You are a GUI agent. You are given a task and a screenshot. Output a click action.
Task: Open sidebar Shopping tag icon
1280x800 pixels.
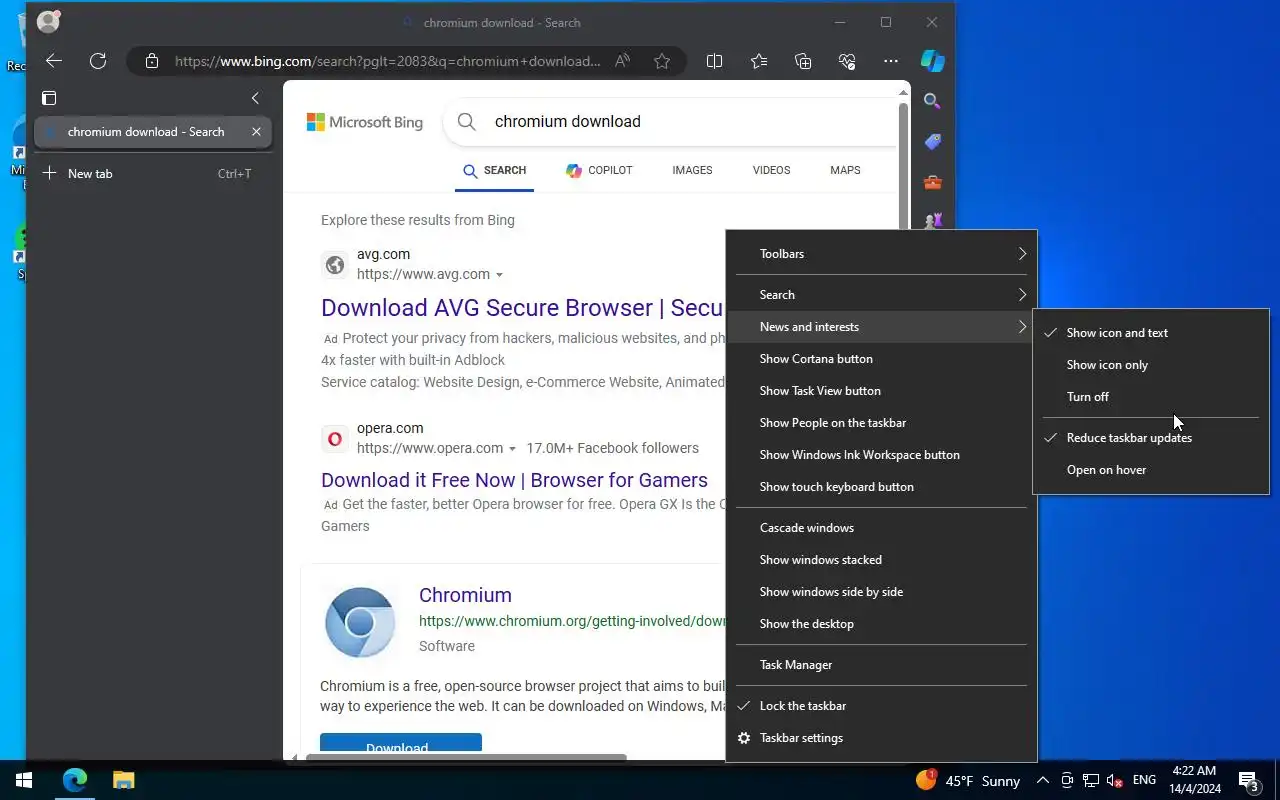coord(932,142)
